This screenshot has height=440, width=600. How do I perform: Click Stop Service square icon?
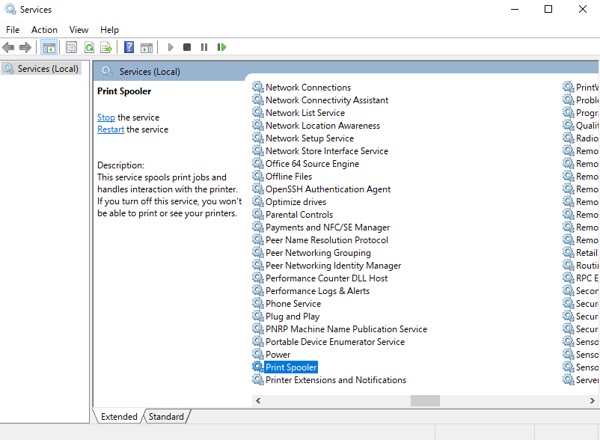point(187,47)
